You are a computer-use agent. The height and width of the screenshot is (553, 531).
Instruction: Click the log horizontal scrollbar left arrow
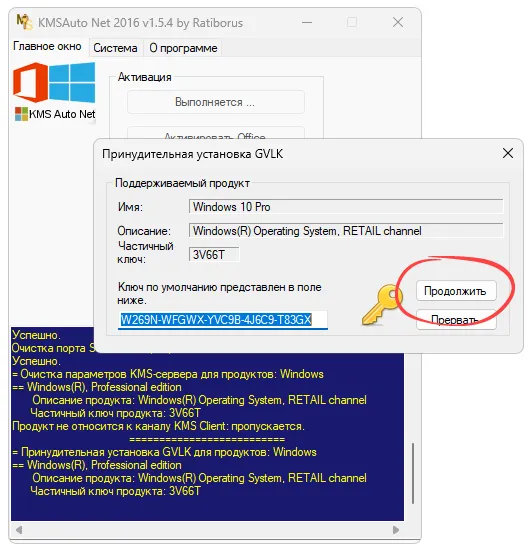(x=19, y=530)
